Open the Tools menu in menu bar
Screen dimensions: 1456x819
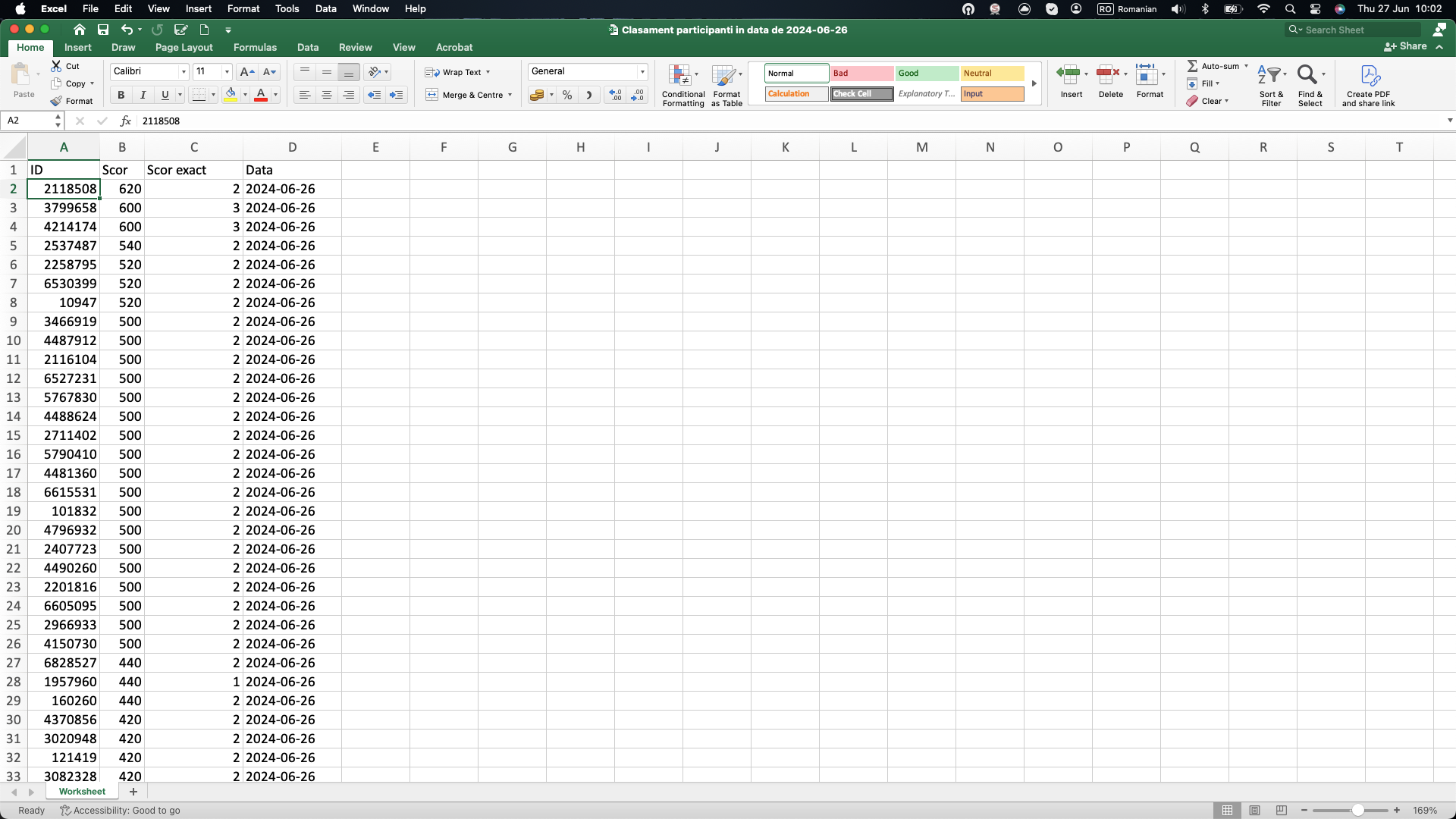[287, 9]
